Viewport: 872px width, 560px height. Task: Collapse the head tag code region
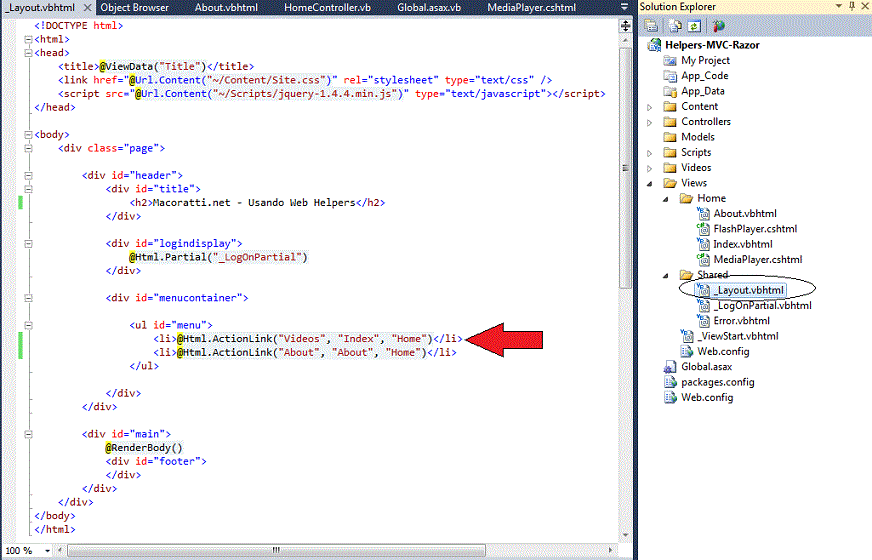click(28, 53)
